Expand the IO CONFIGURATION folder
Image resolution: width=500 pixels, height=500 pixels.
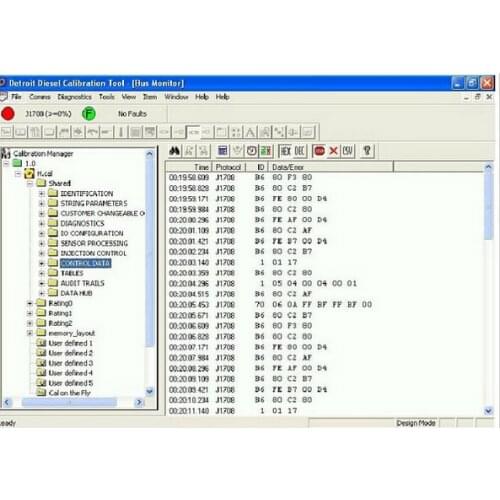click(42, 233)
